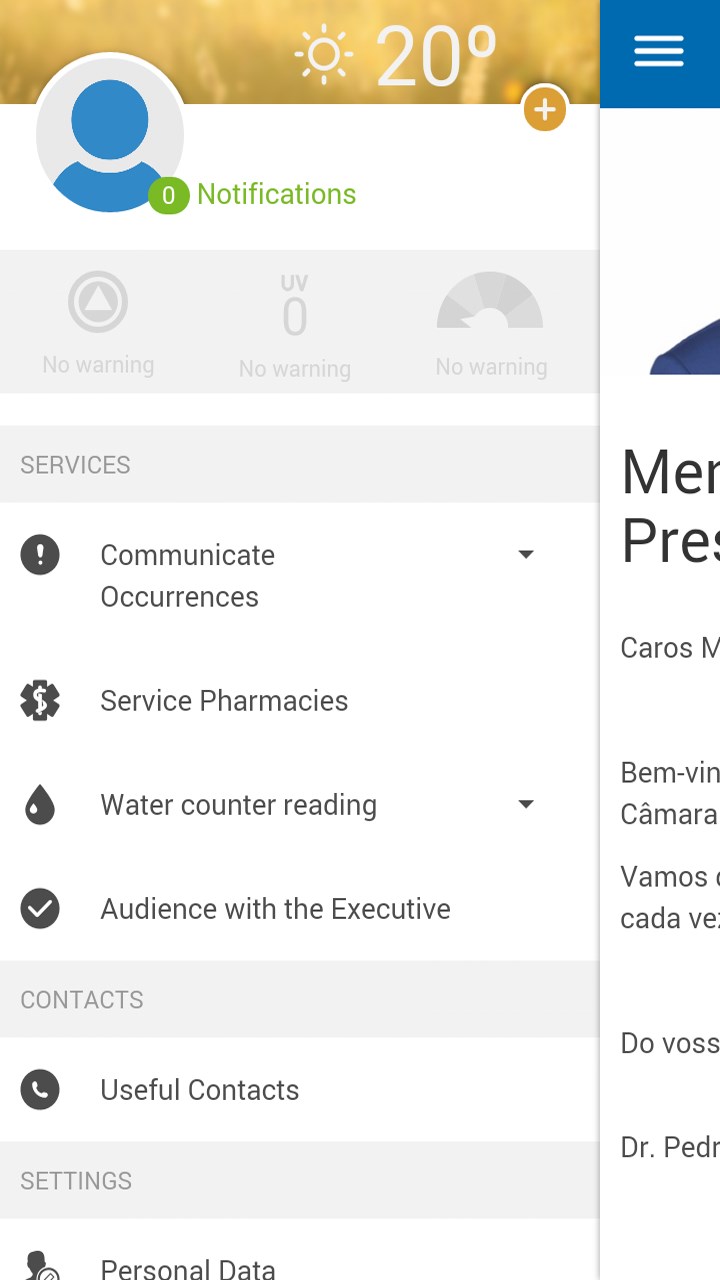Tap the orange plus button

click(545, 108)
